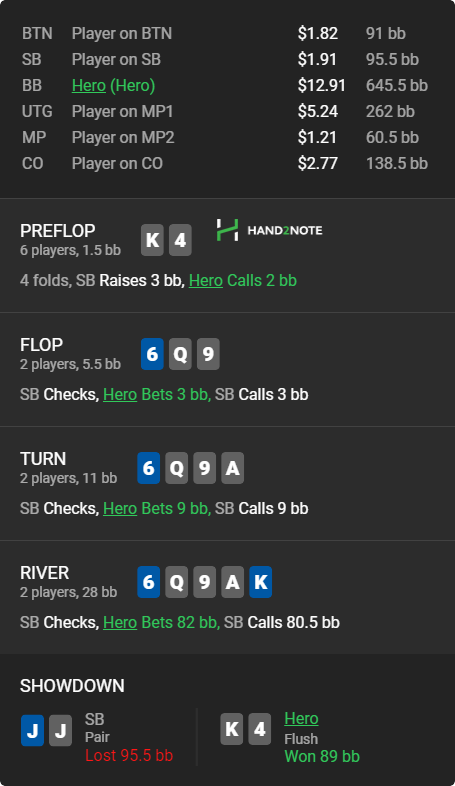Click the 9 card in the river row
The image size is (455, 786).
pos(204,582)
